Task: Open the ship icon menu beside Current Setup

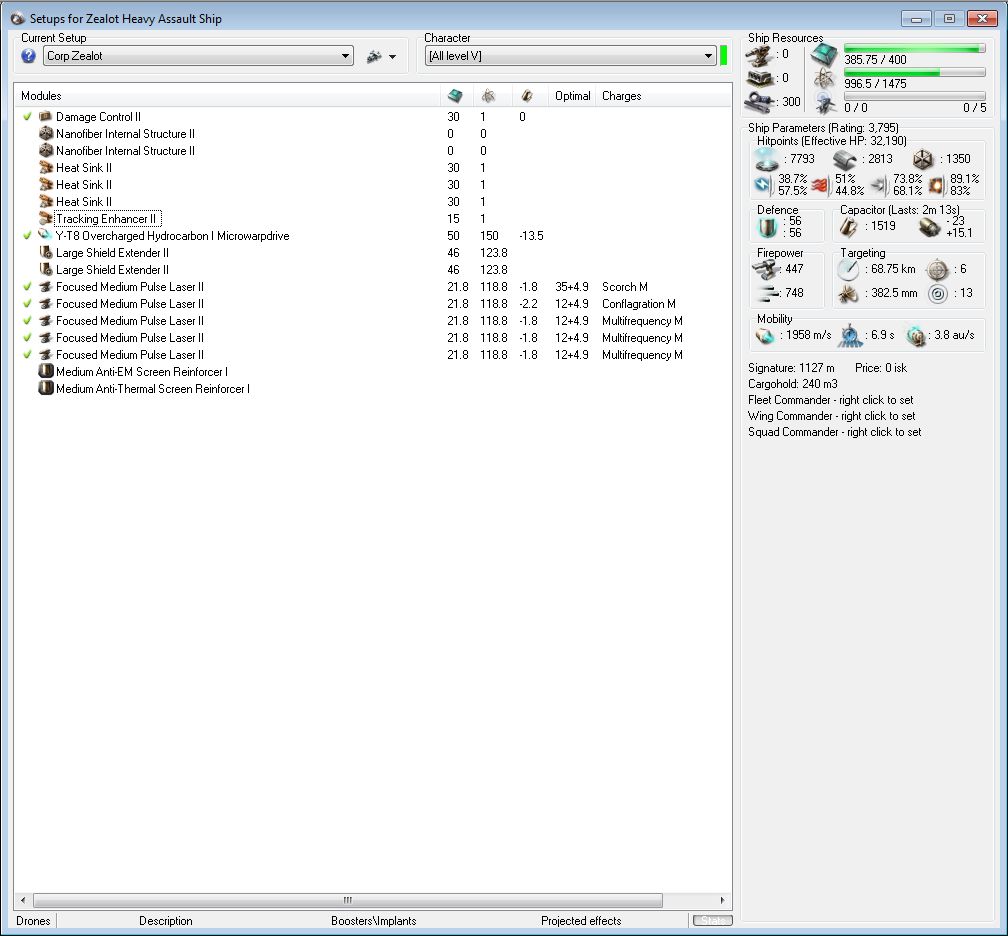Action: click(381, 57)
